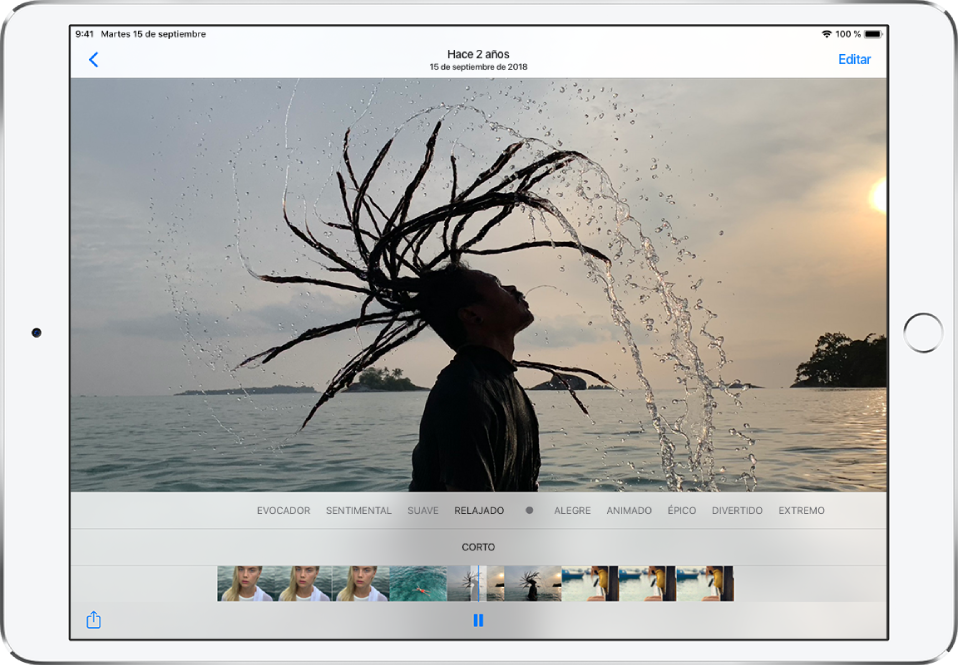958x665 pixels.
Task: Pause the memory movie playback
Action: tap(478, 621)
